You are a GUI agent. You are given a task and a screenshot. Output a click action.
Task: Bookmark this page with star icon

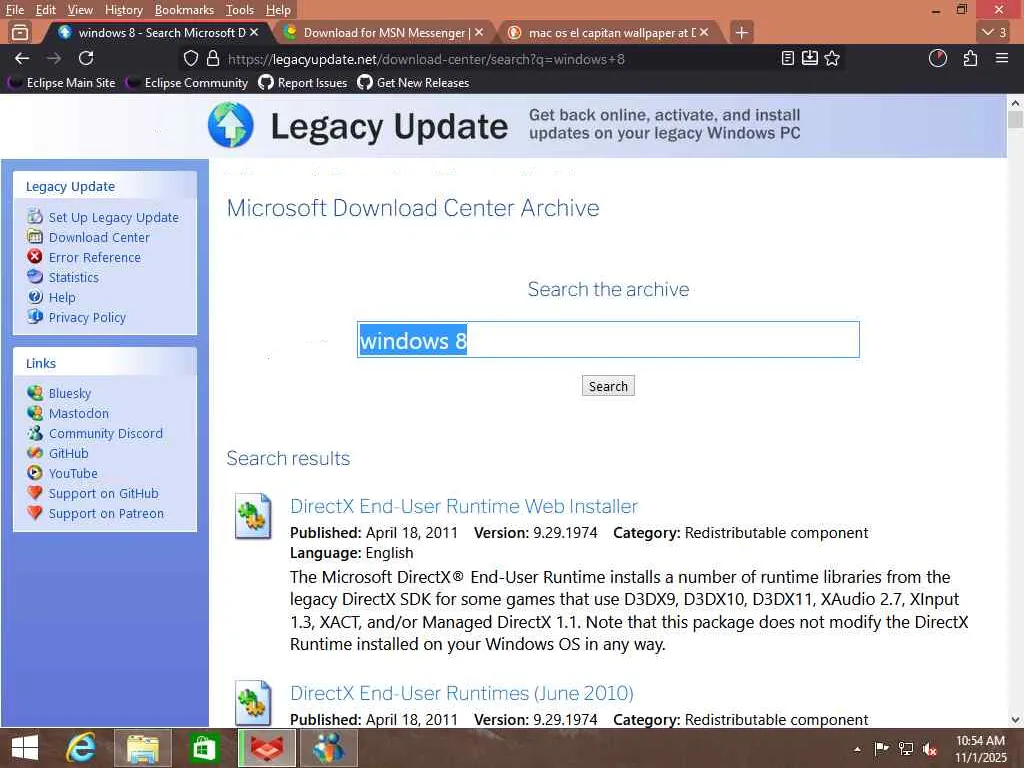[x=832, y=59]
